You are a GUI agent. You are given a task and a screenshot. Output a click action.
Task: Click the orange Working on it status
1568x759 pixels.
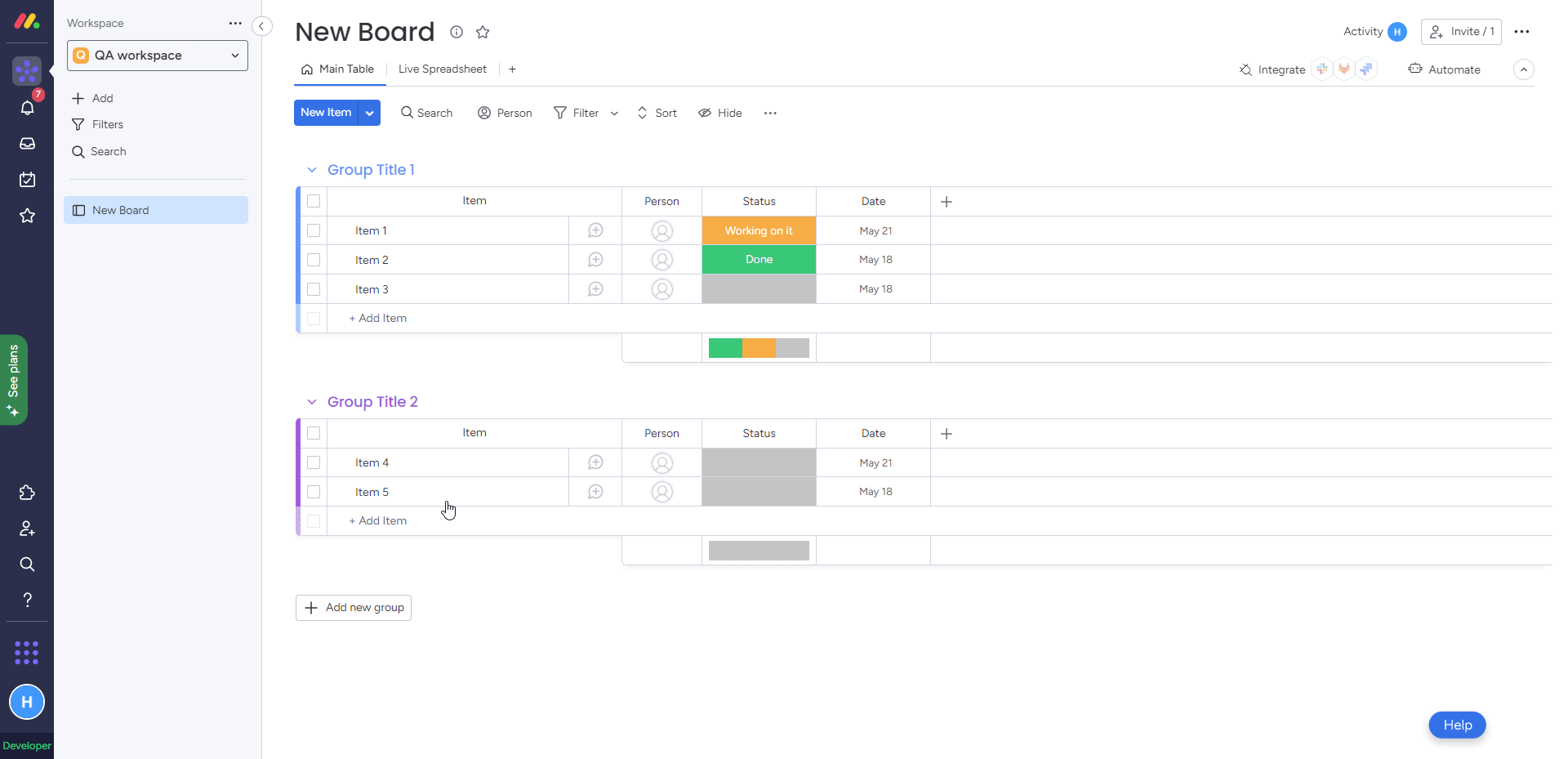[x=759, y=230]
